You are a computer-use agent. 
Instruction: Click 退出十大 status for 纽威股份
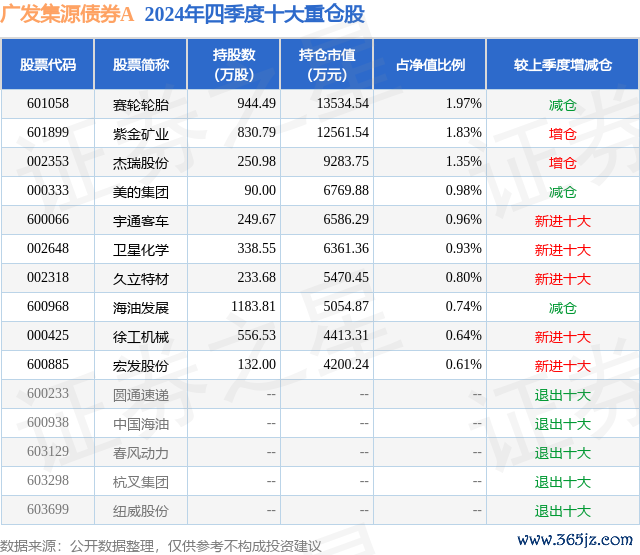click(x=562, y=511)
